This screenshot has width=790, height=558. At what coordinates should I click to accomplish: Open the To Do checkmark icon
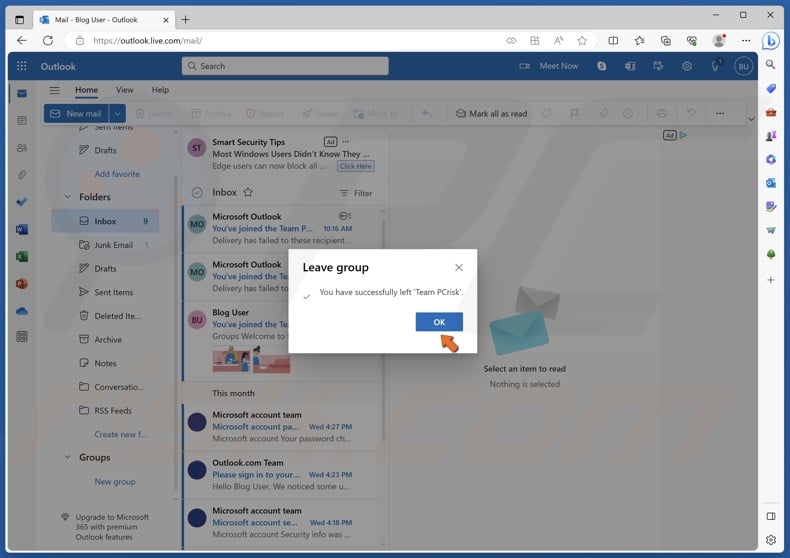(22, 202)
